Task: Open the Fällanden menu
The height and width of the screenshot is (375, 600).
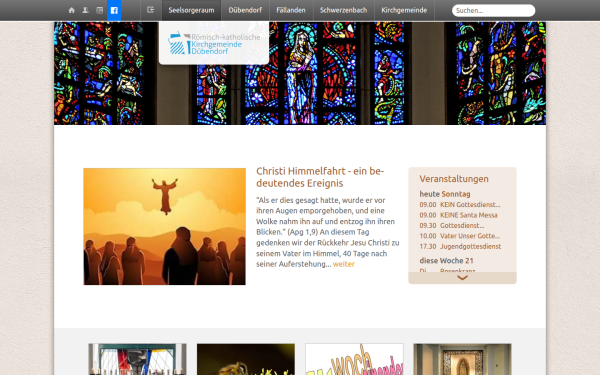Action: (291, 10)
